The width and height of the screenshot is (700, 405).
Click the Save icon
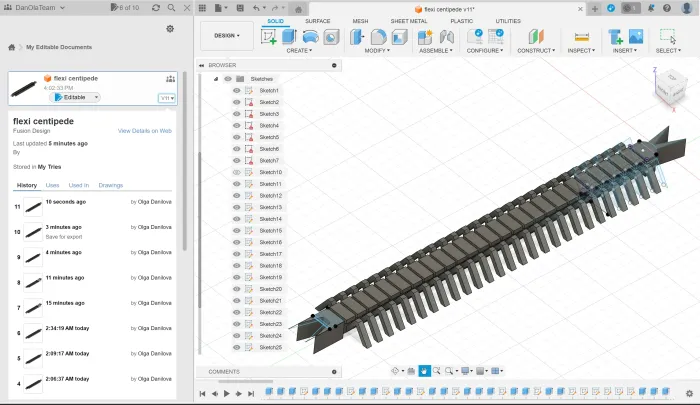(x=240, y=8)
